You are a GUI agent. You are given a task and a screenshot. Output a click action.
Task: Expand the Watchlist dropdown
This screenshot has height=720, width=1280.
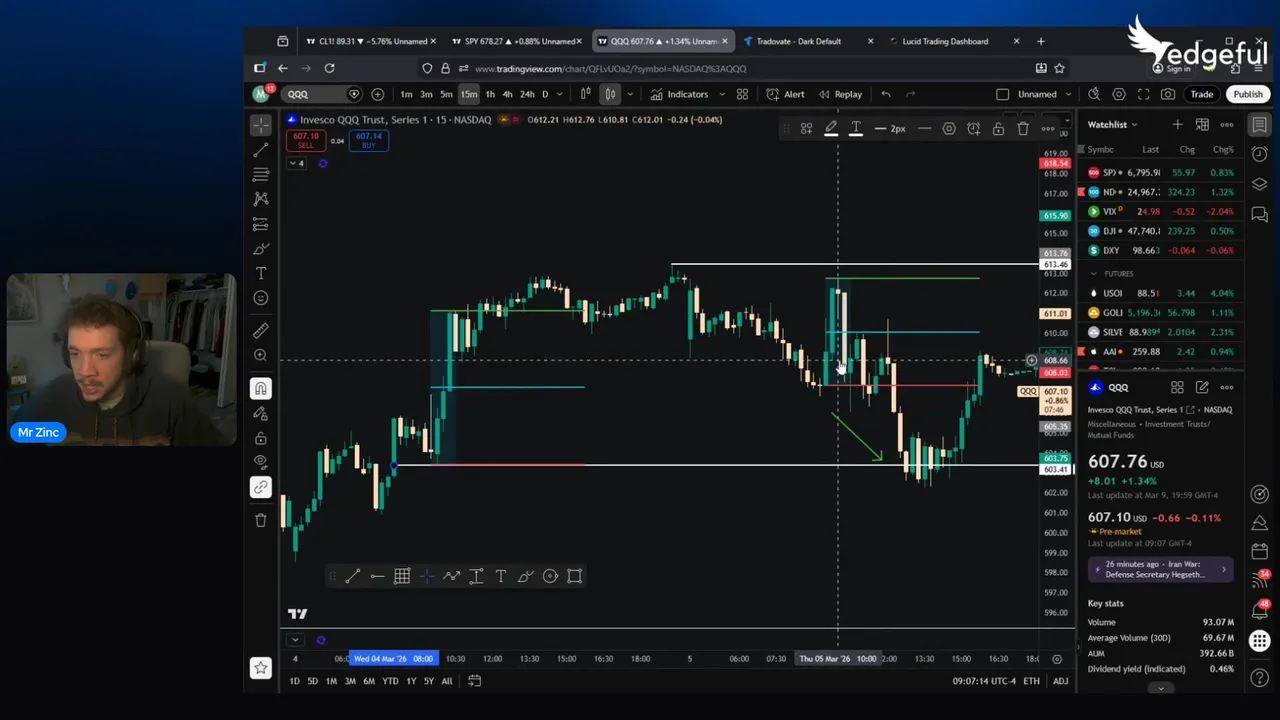tap(1113, 125)
